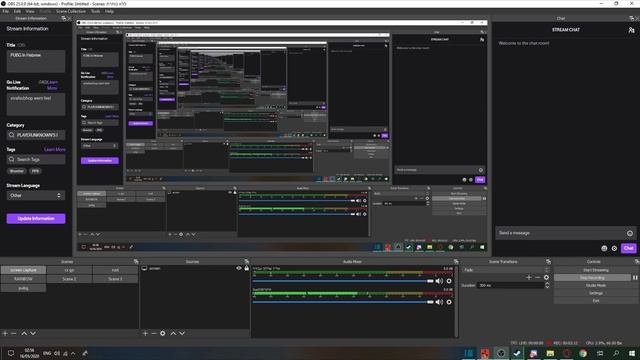The width and height of the screenshot is (640, 360).
Task: Open source properties with the gear icon
Action: click(162, 333)
